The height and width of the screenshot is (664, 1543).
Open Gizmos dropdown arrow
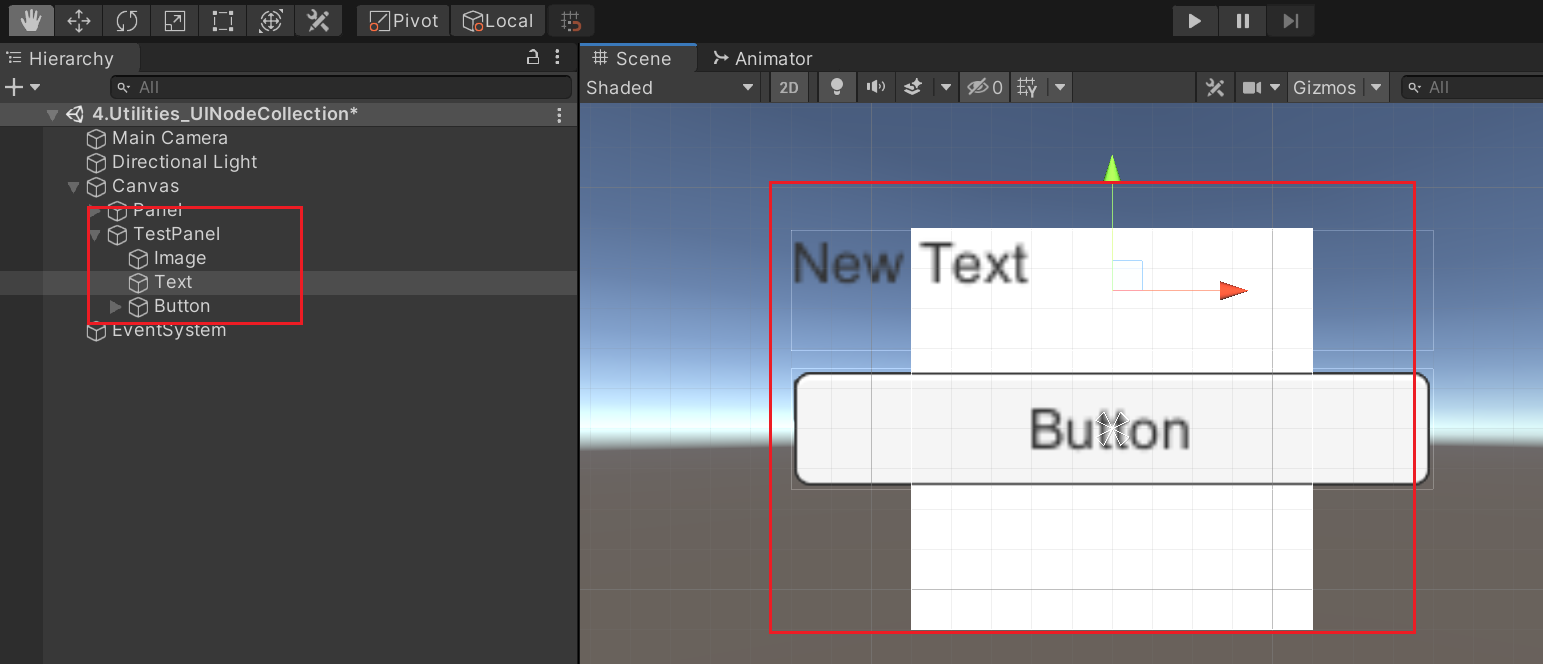click(x=1377, y=88)
